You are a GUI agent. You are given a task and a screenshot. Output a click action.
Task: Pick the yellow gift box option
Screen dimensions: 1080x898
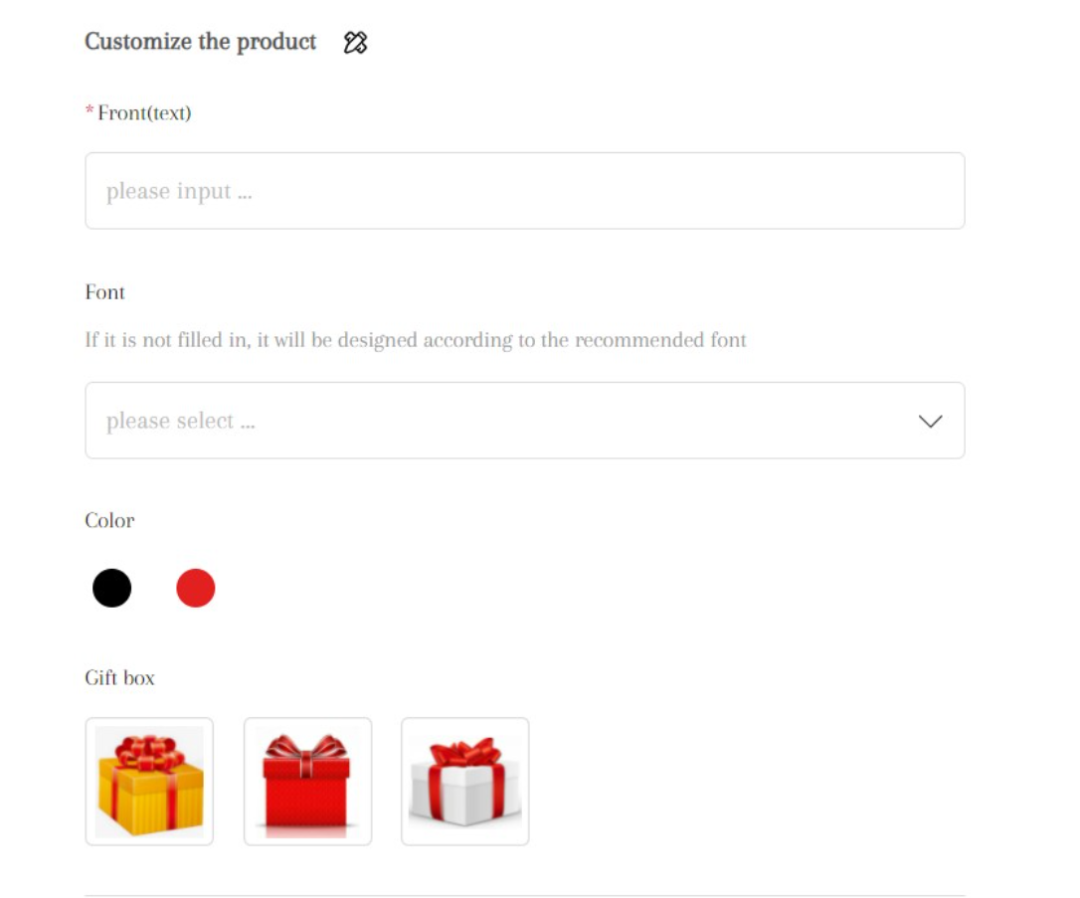tap(149, 781)
